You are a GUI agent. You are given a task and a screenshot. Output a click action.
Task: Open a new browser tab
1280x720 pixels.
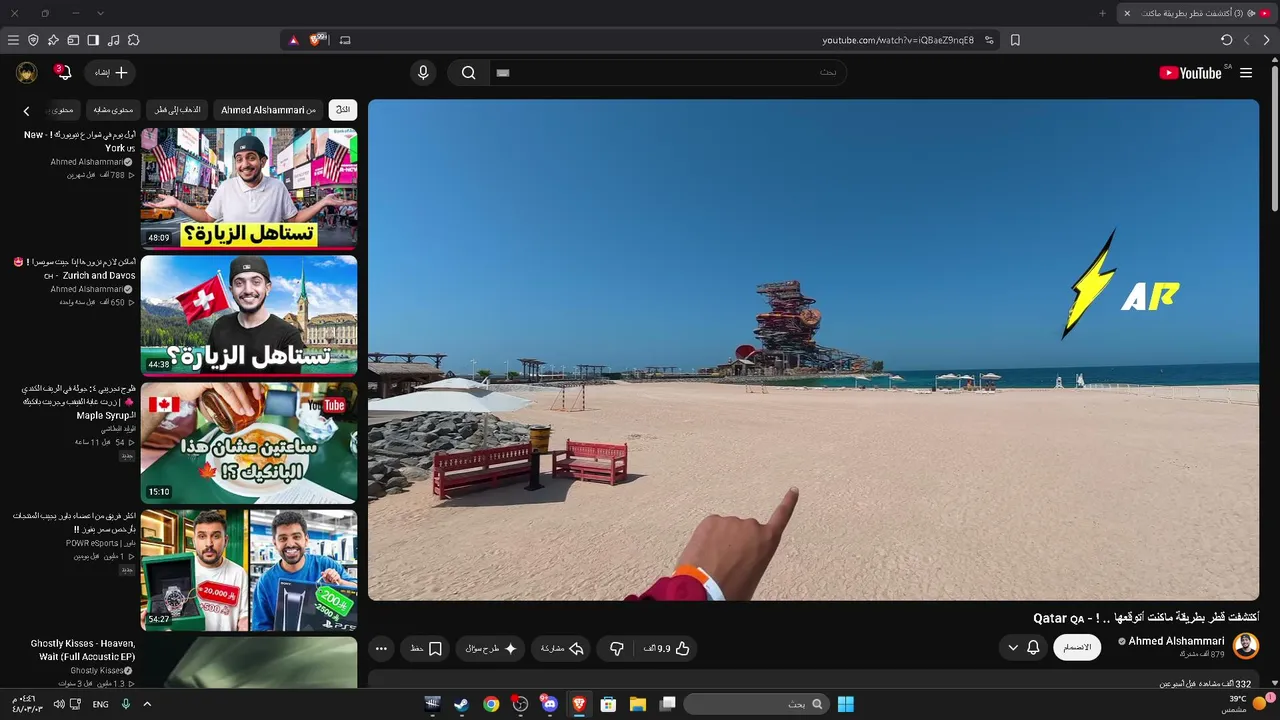point(1102,13)
